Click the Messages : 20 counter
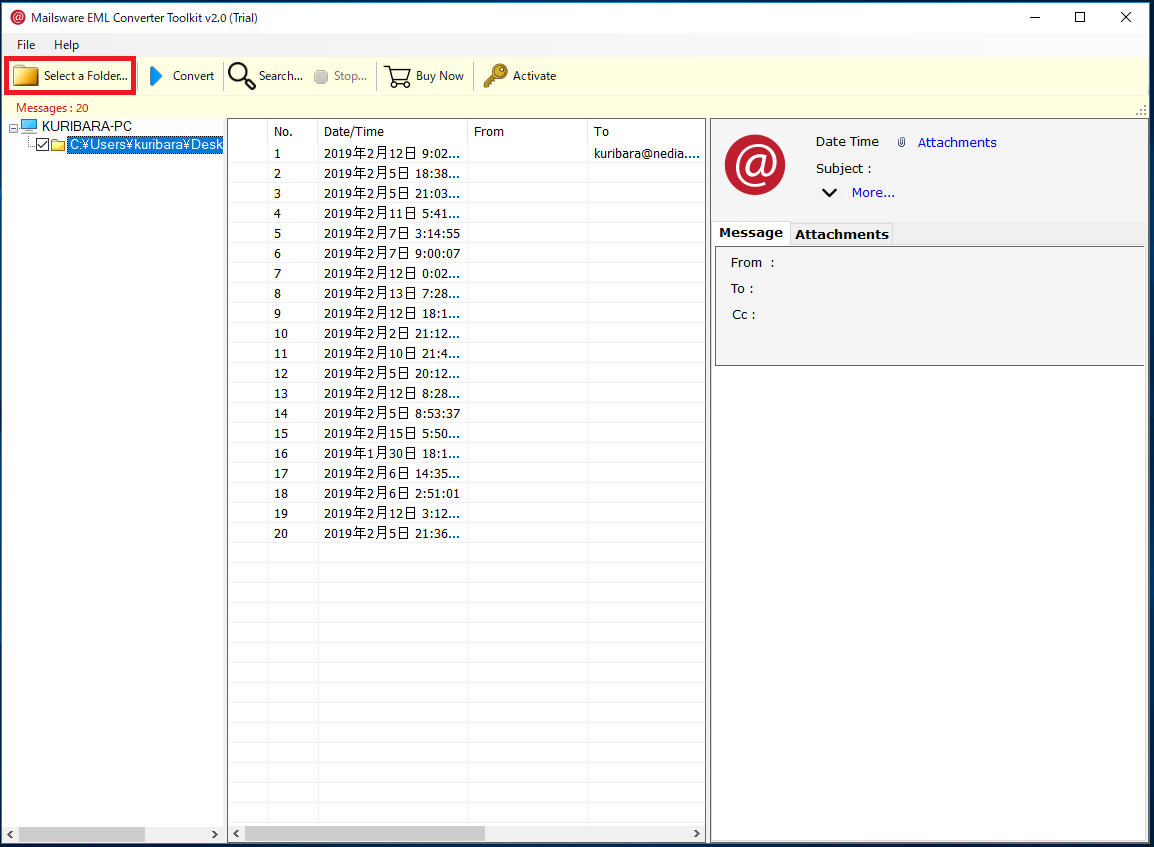 (x=52, y=108)
